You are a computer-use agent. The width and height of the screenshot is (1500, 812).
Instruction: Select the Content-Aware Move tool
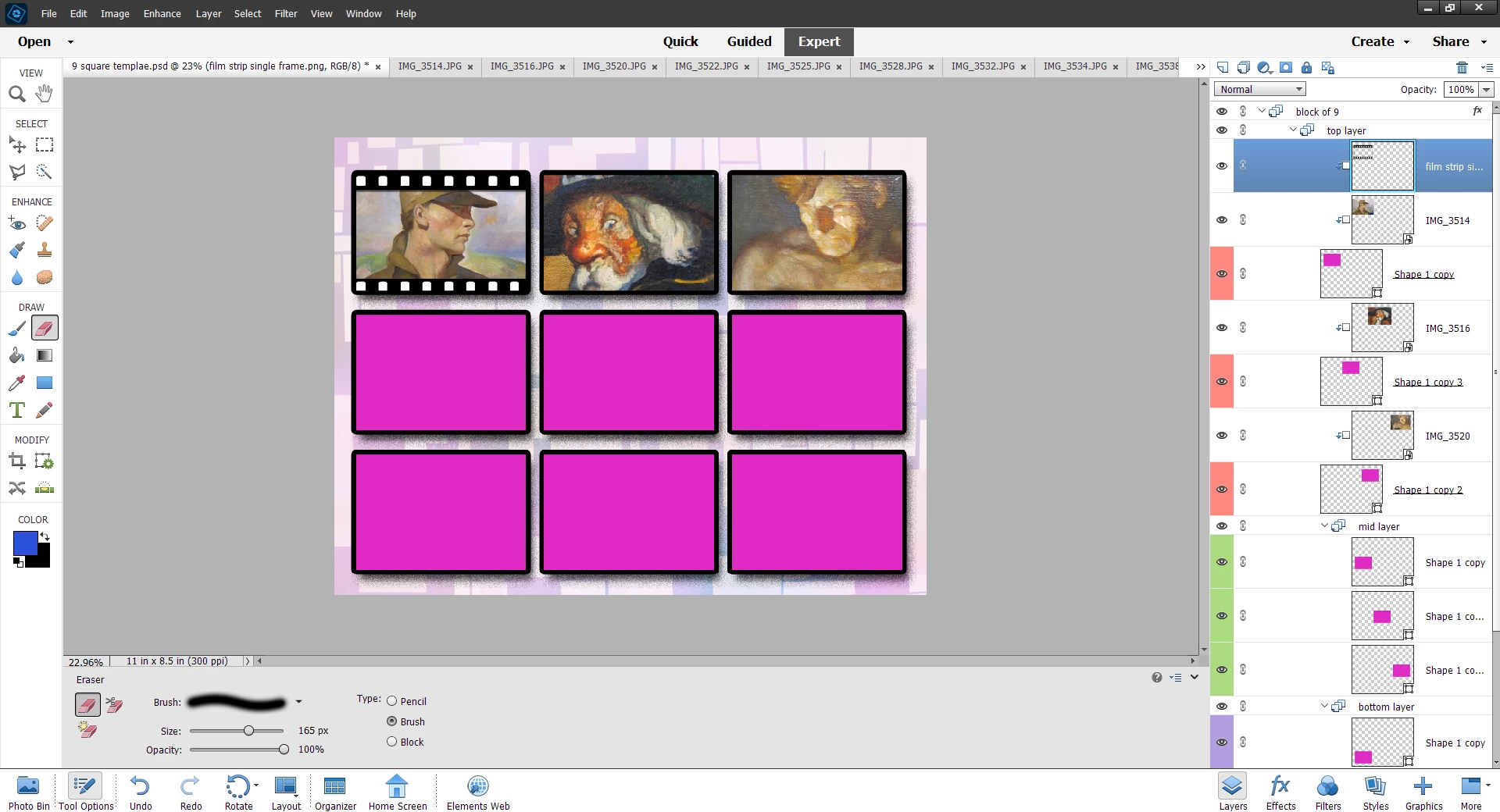[x=17, y=488]
